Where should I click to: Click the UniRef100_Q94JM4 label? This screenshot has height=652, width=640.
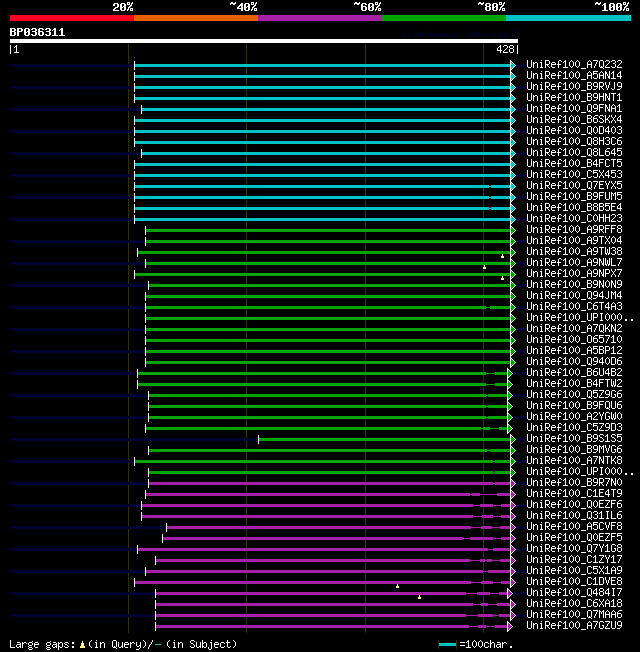574,296
